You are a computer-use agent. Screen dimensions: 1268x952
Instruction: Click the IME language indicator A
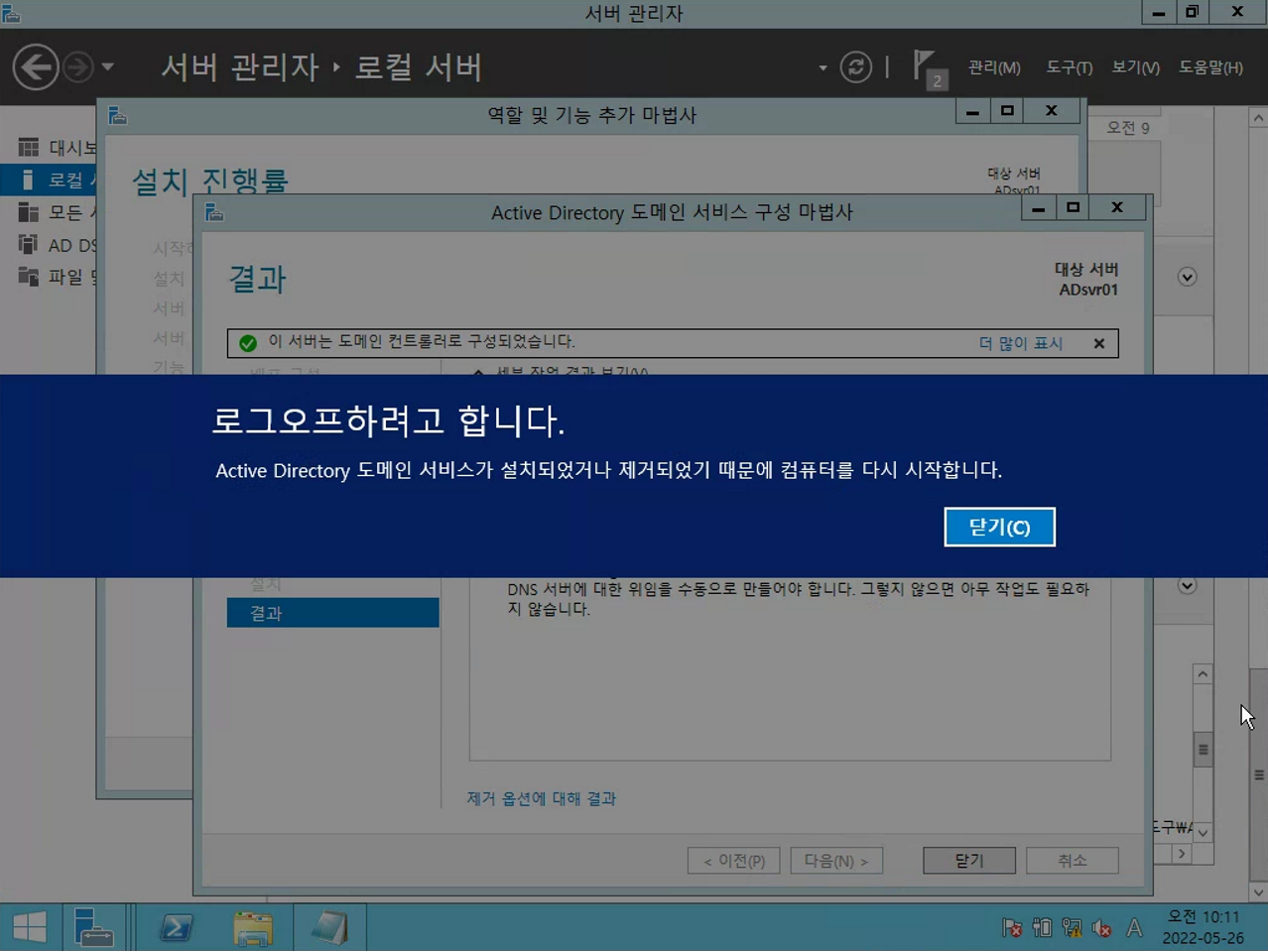(1134, 928)
